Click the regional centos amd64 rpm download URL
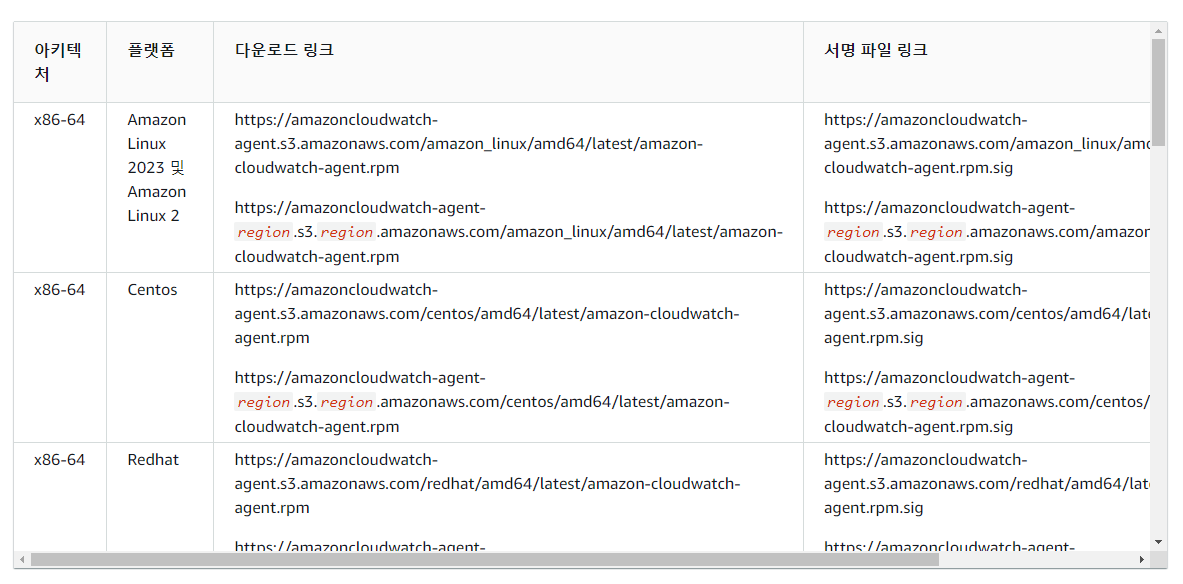1183x584 pixels. tap(482, 402)
